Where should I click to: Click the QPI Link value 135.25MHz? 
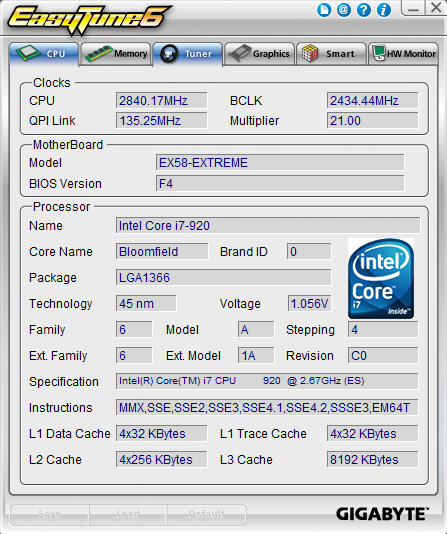161,121
